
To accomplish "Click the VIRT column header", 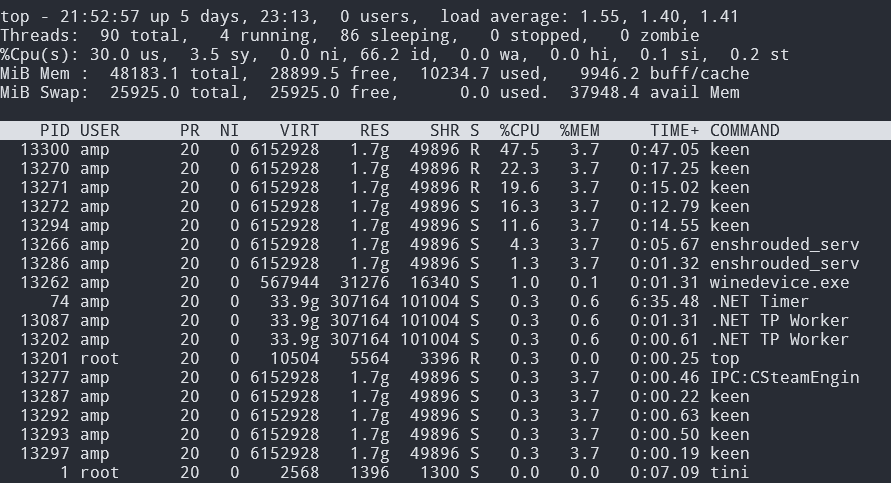I will click(x=299, y=130).
